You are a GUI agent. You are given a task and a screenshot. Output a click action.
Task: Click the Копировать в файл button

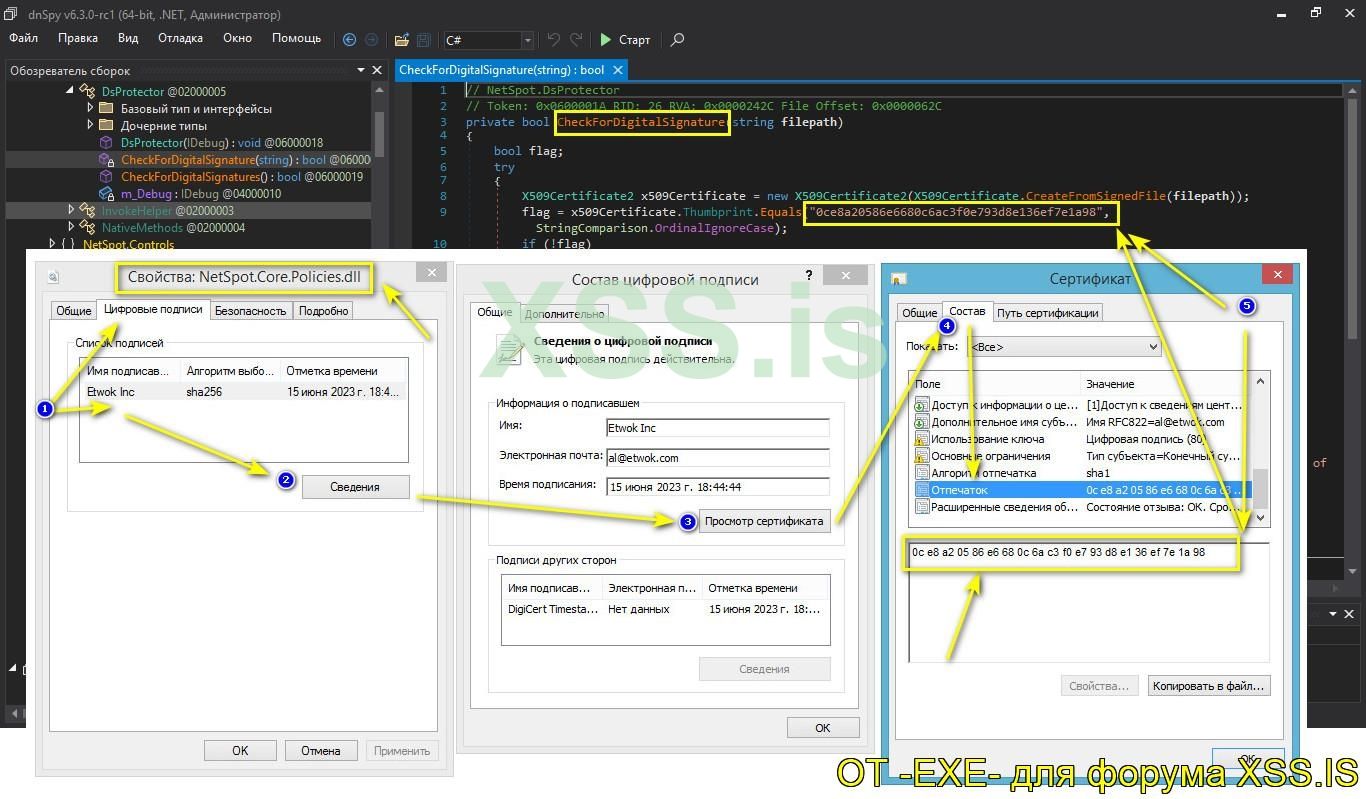pos(1208,686)
